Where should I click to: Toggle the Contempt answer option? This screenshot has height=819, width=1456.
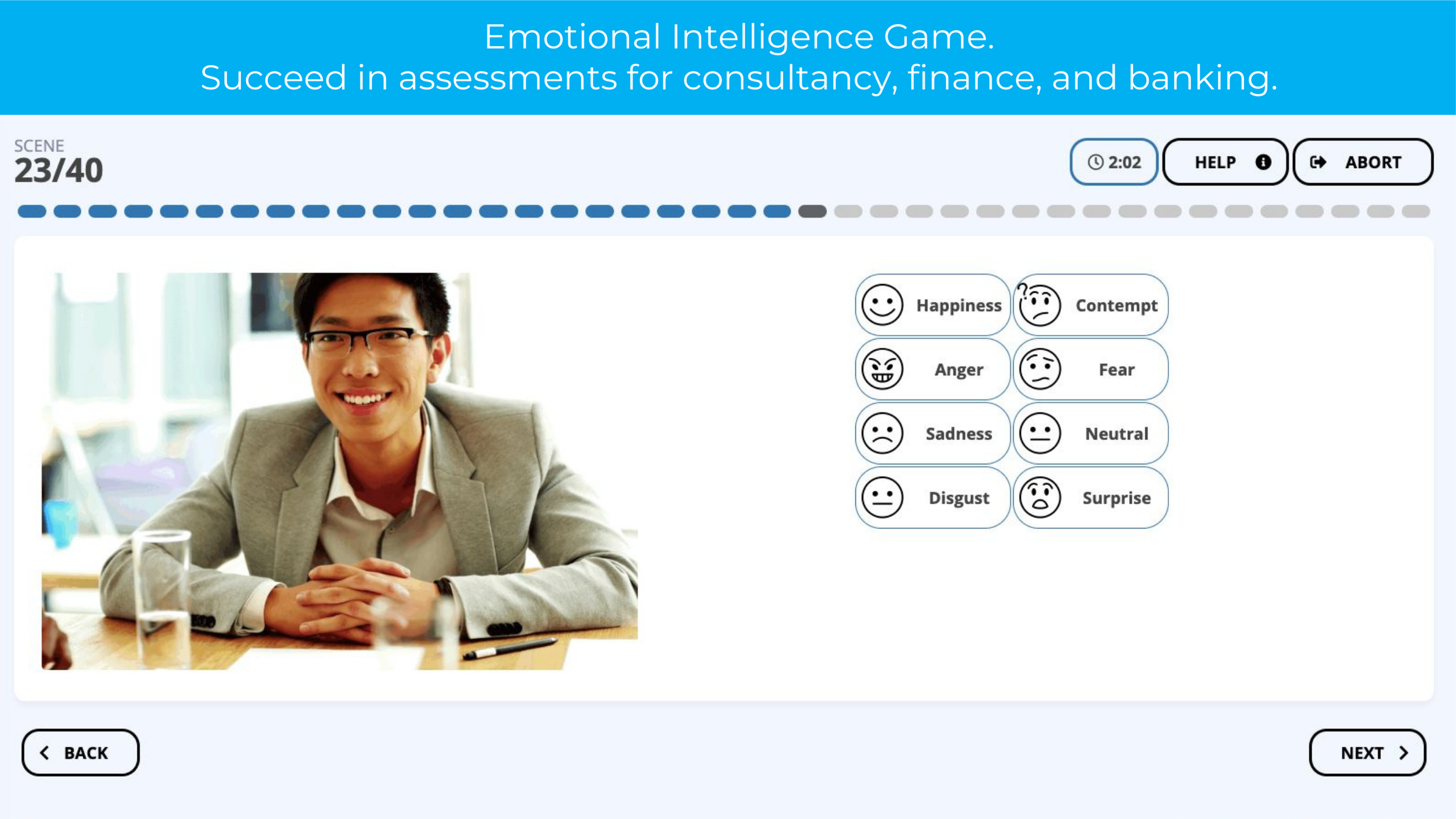point(1090,305)
